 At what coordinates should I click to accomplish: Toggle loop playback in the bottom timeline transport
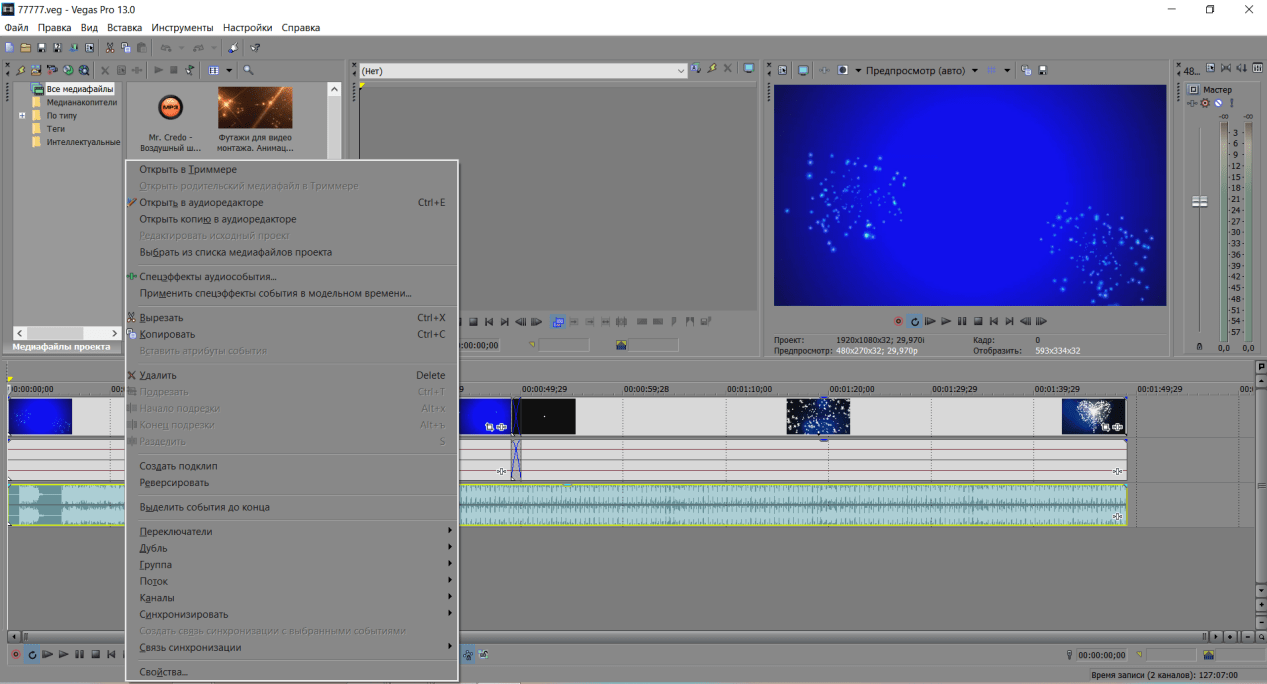tap(31, 654)
